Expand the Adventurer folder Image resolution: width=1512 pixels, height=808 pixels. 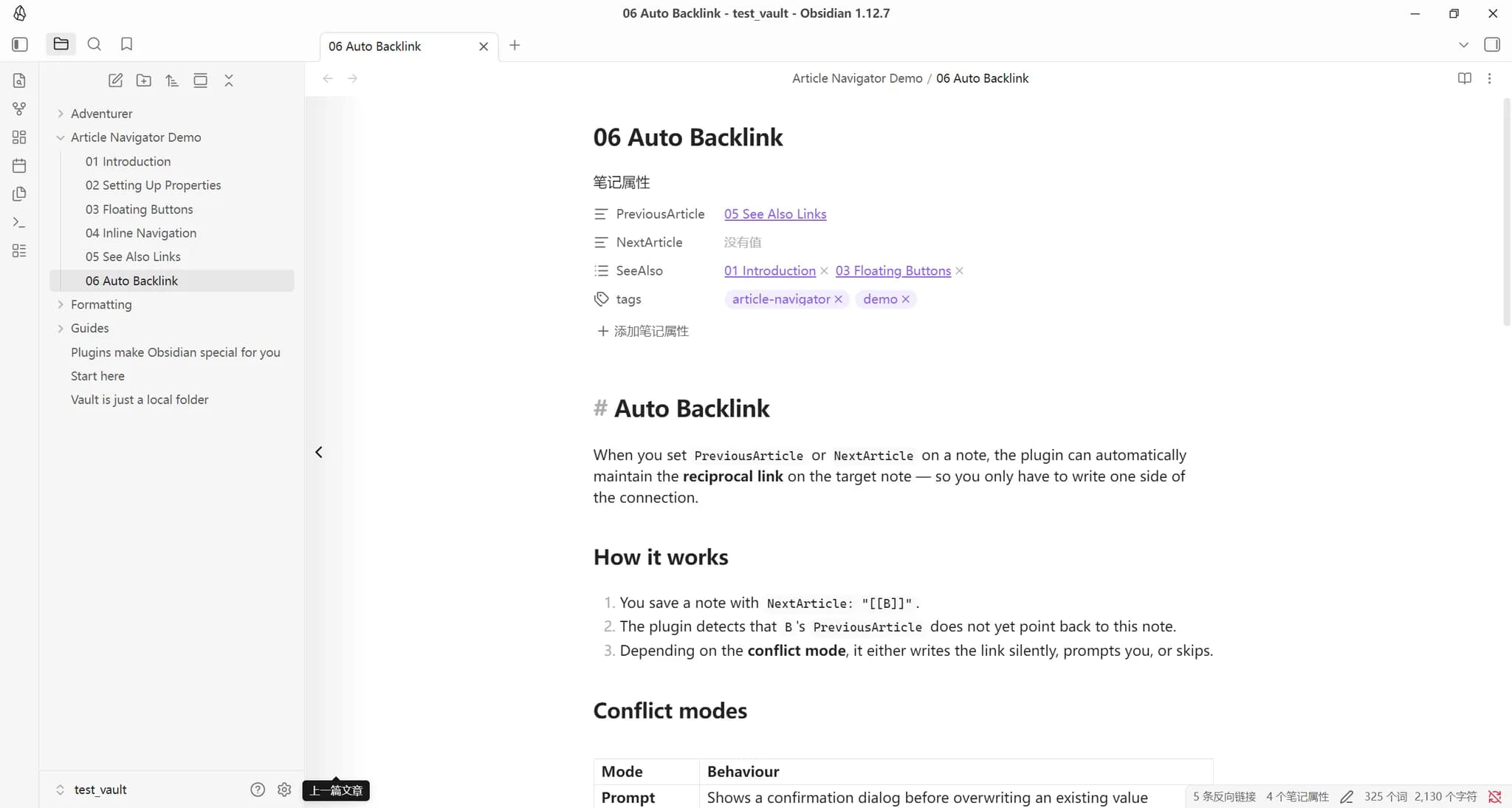click(x=101, y=114)
